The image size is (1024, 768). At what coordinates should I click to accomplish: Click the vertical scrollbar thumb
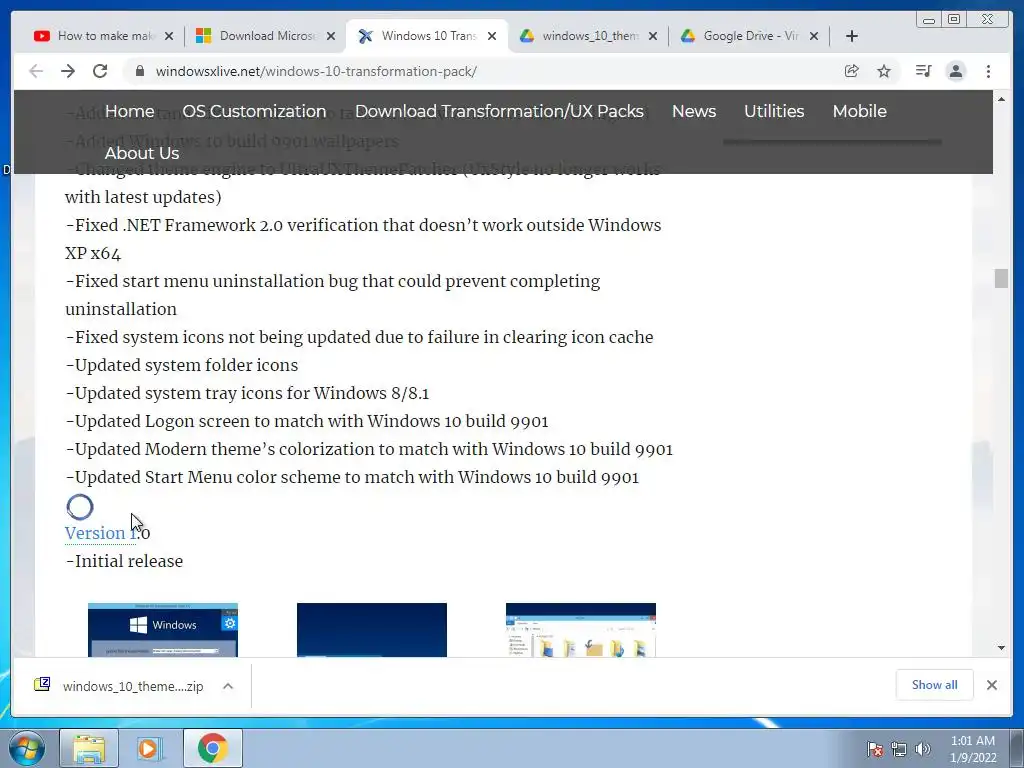(x=1001, y=278)
